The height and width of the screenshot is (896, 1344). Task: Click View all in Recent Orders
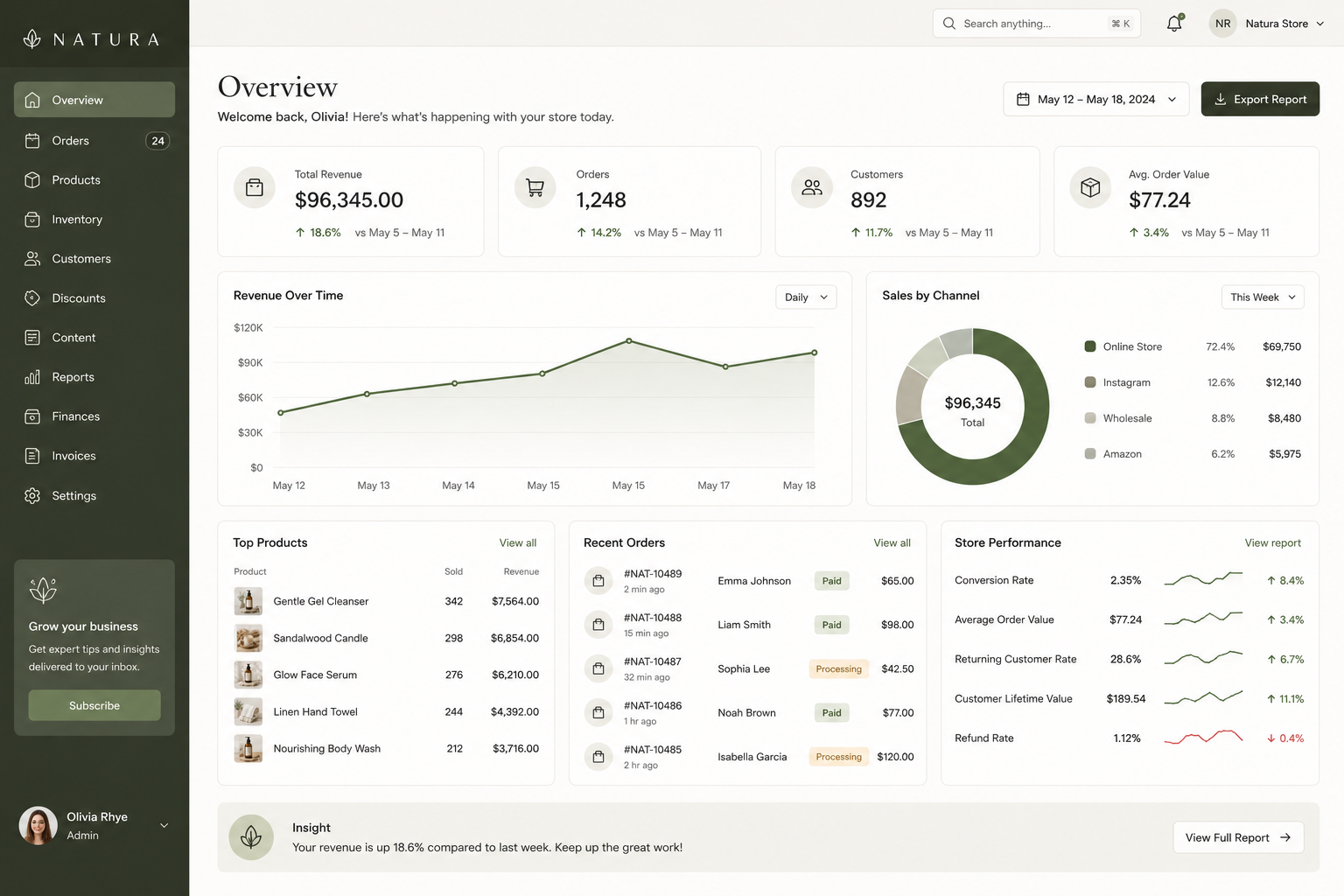tap(892, 542)
